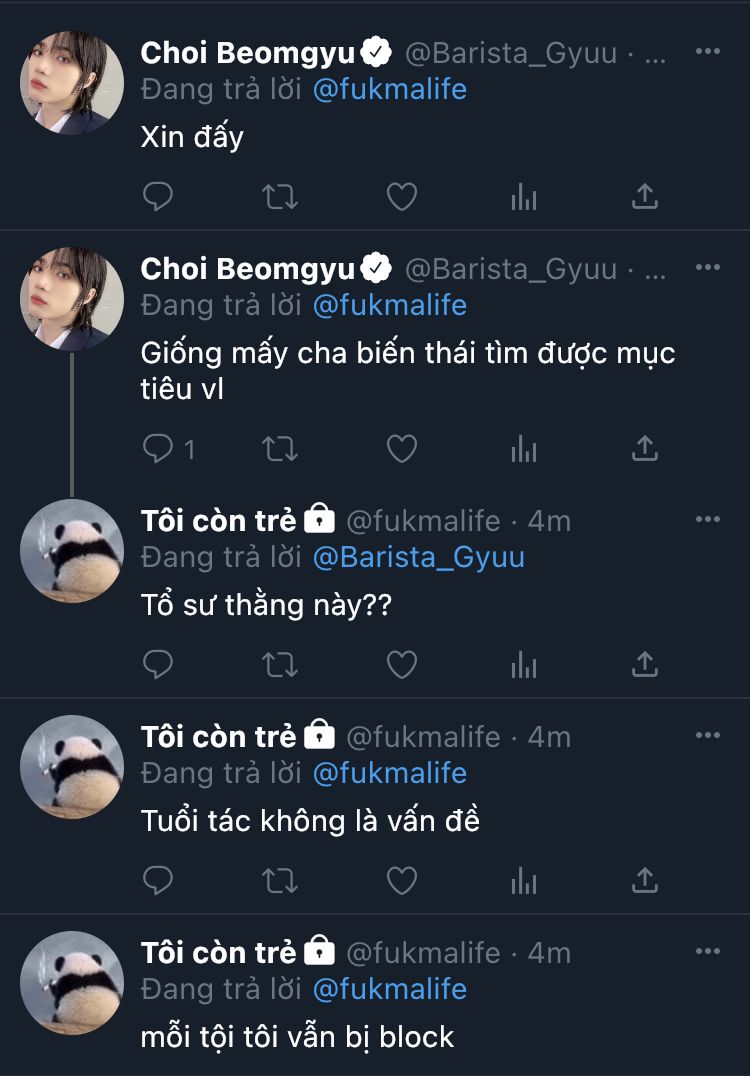Open more options on "Xin đấy" tweet
Image resolution: width=750 pixels, height=1076 pixels.
coord(707,52)
